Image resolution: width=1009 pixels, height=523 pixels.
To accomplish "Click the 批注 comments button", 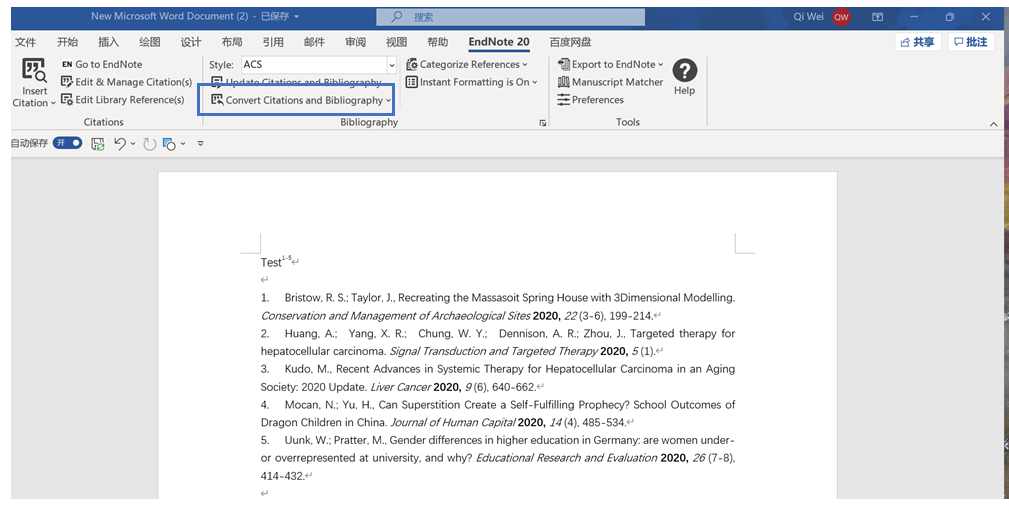I will [970, 42].
